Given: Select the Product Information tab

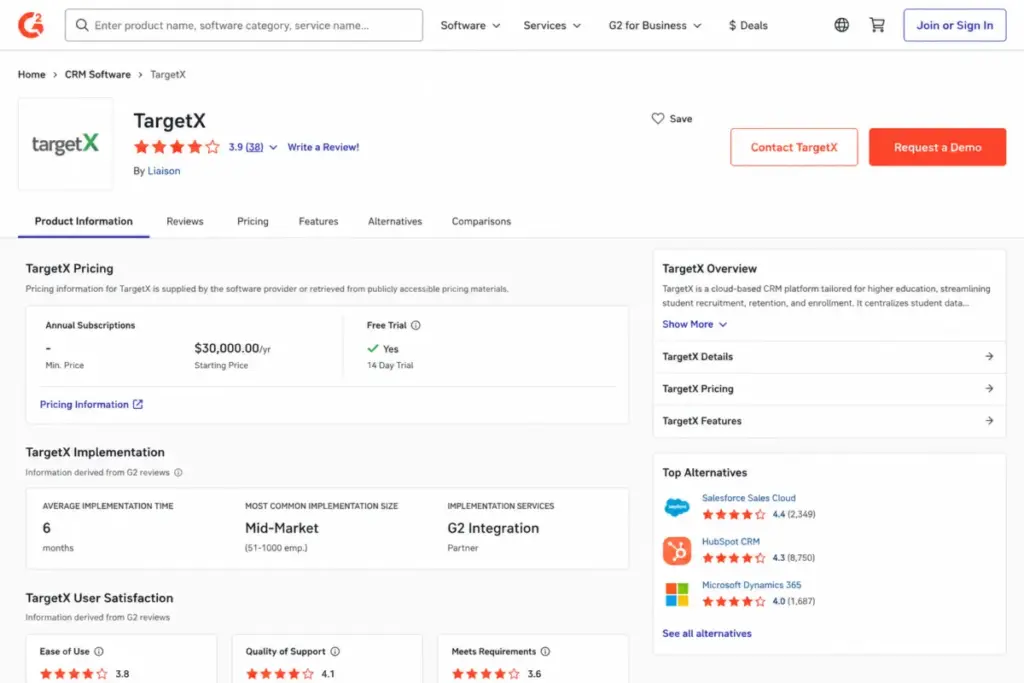Looking at the screenshot, I should point(84,221).
